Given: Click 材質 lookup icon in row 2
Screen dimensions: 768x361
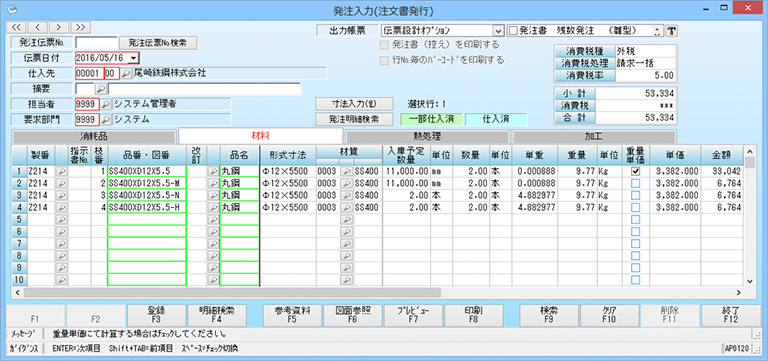Looking at the screenshot, I should pos(347,183).
